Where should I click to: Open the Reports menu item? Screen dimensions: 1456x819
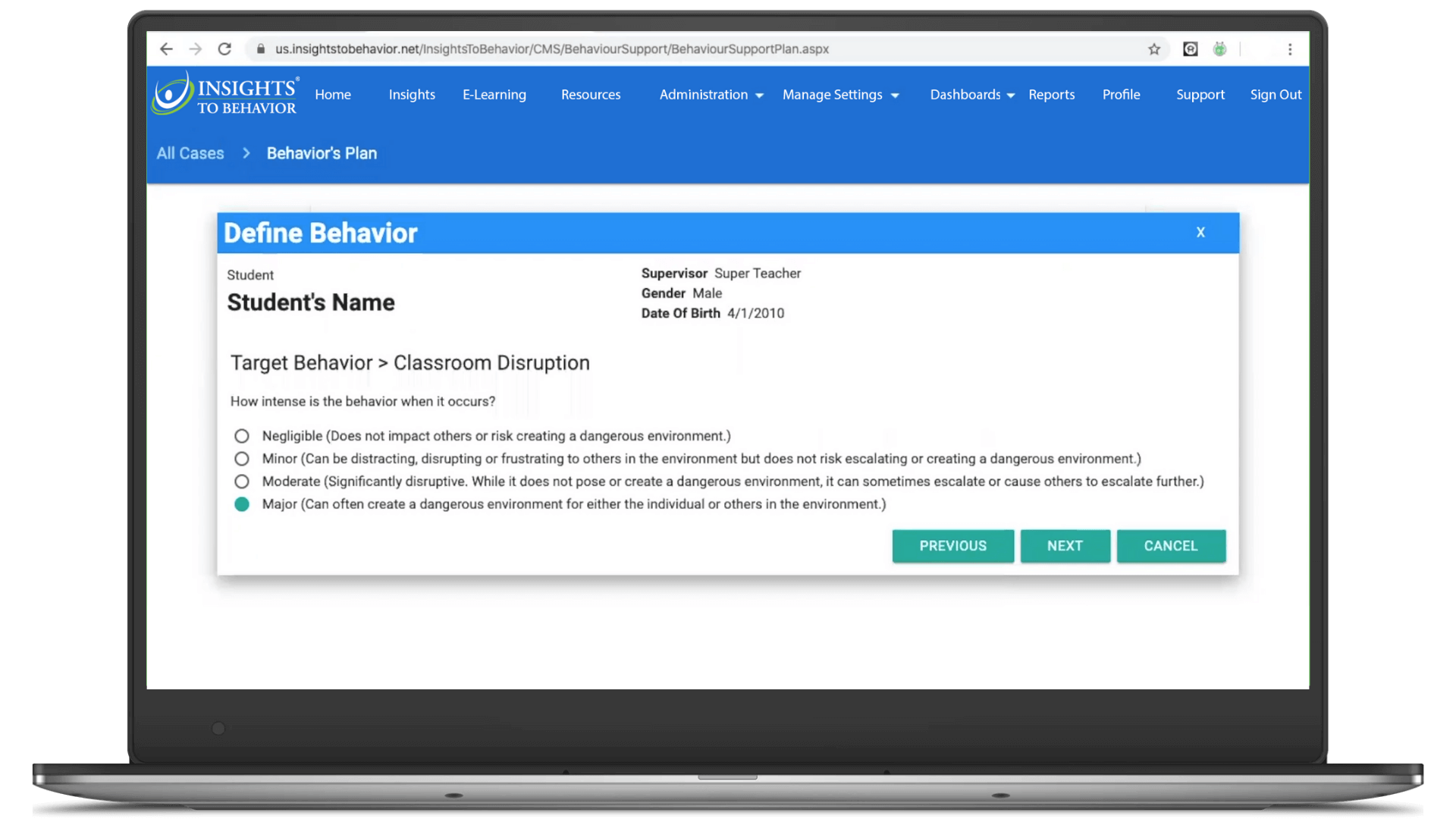click(1051, 95)
